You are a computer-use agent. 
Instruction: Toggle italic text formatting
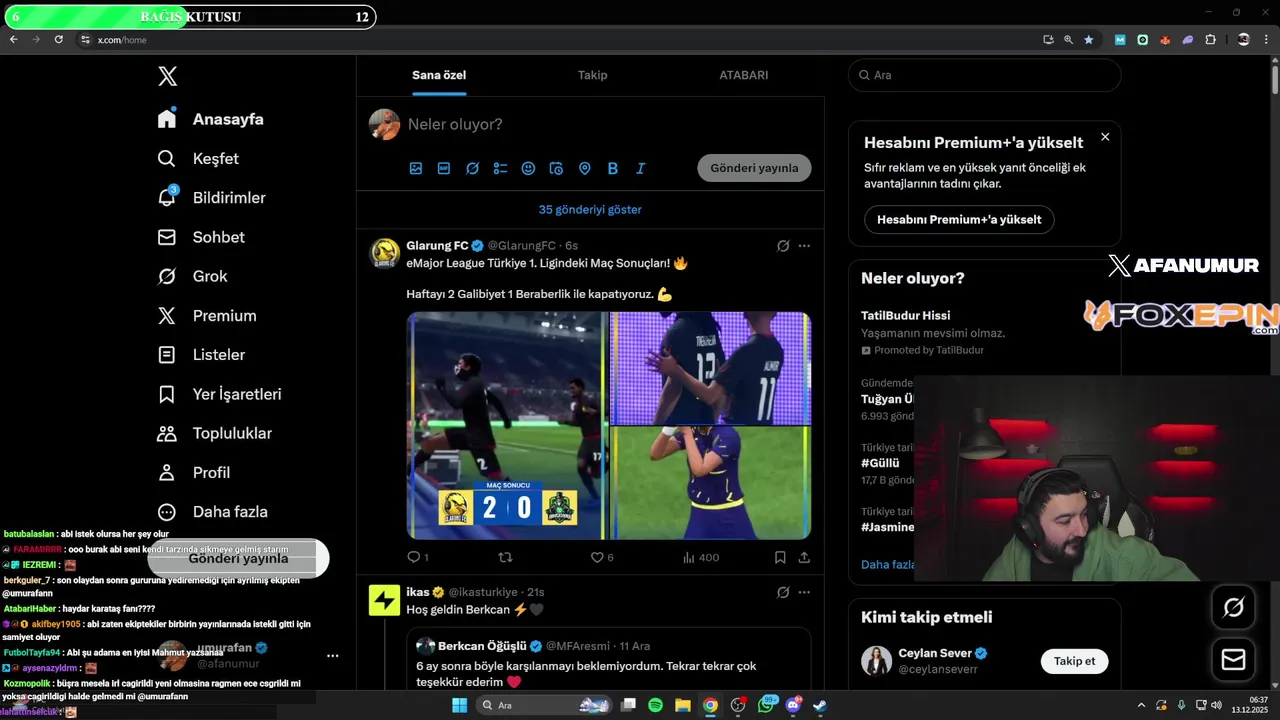[641, 168]
